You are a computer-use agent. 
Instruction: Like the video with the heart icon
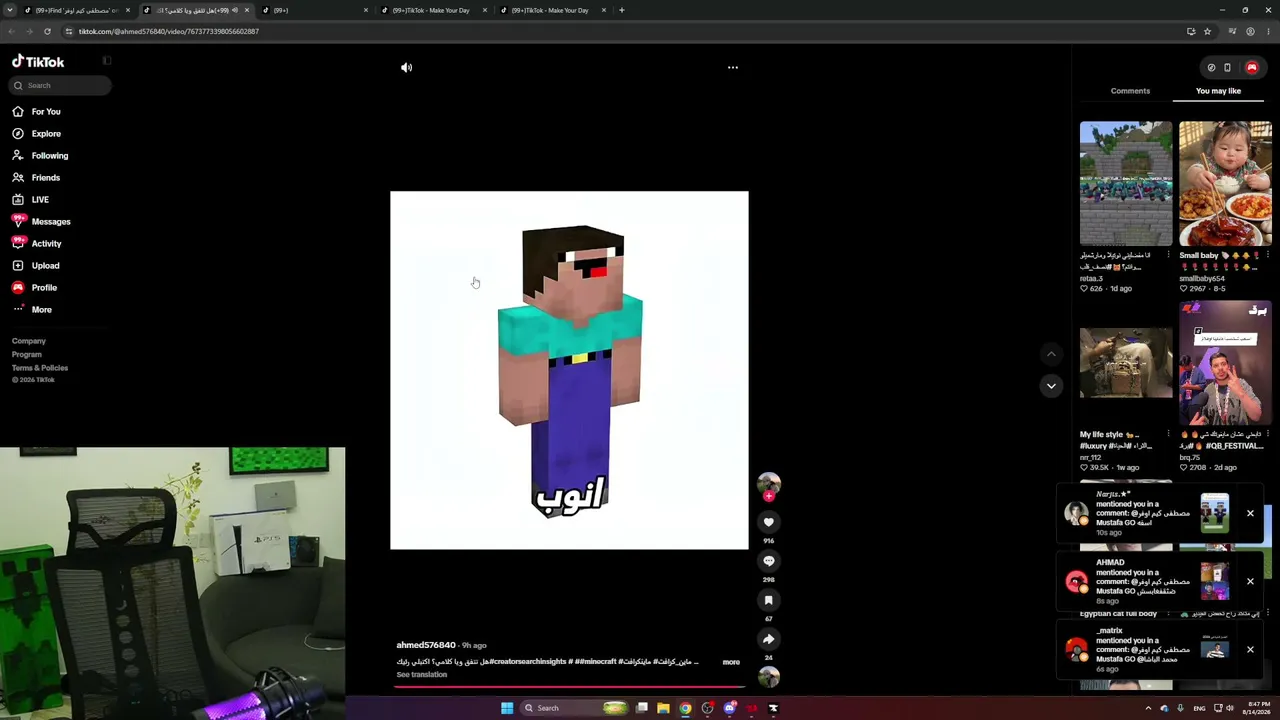pos(768,522)
